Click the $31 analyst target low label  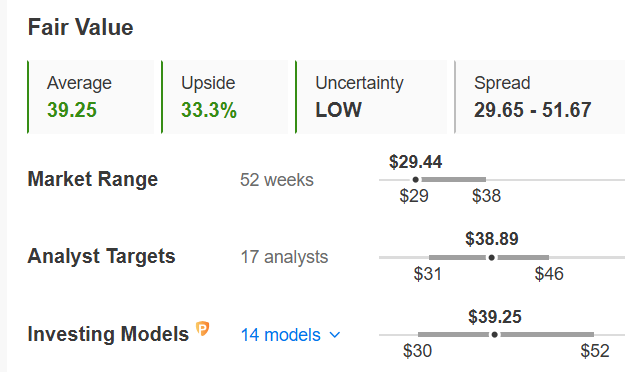pyautogui.click(x=427, y=274)
